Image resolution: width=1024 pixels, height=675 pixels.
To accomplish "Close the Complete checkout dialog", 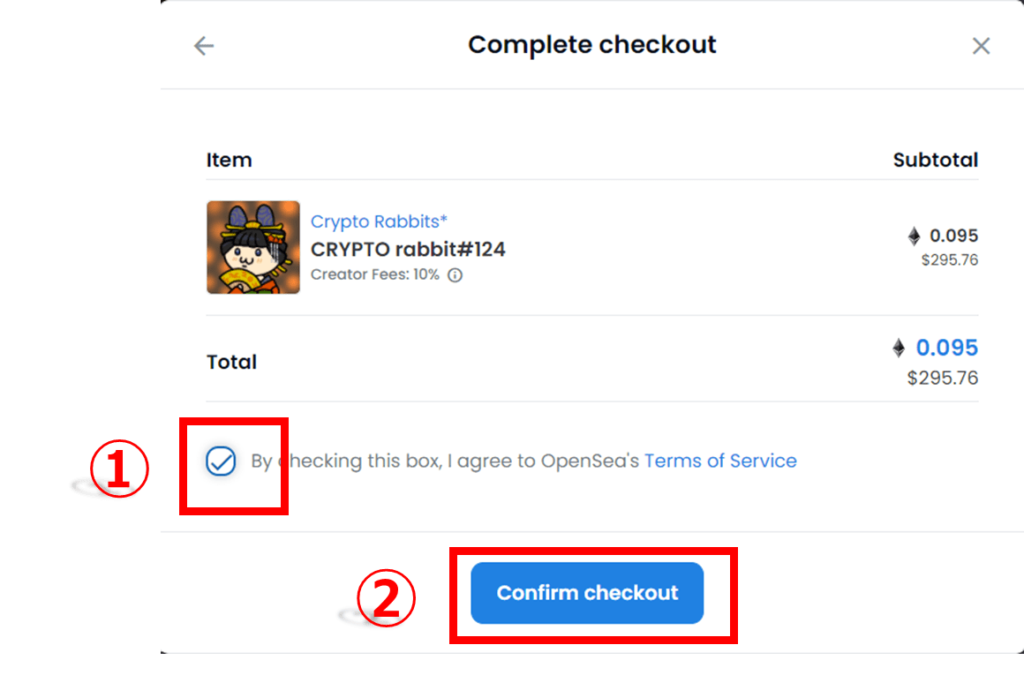I will (x=981, y=46).
